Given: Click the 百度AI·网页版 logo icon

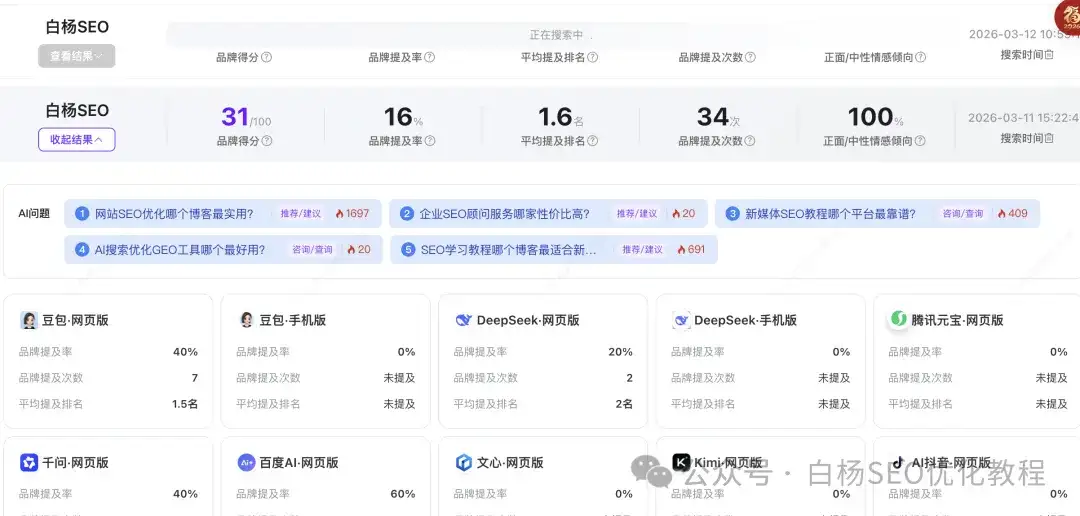Looking at the screenshot, I should [247, 462].
